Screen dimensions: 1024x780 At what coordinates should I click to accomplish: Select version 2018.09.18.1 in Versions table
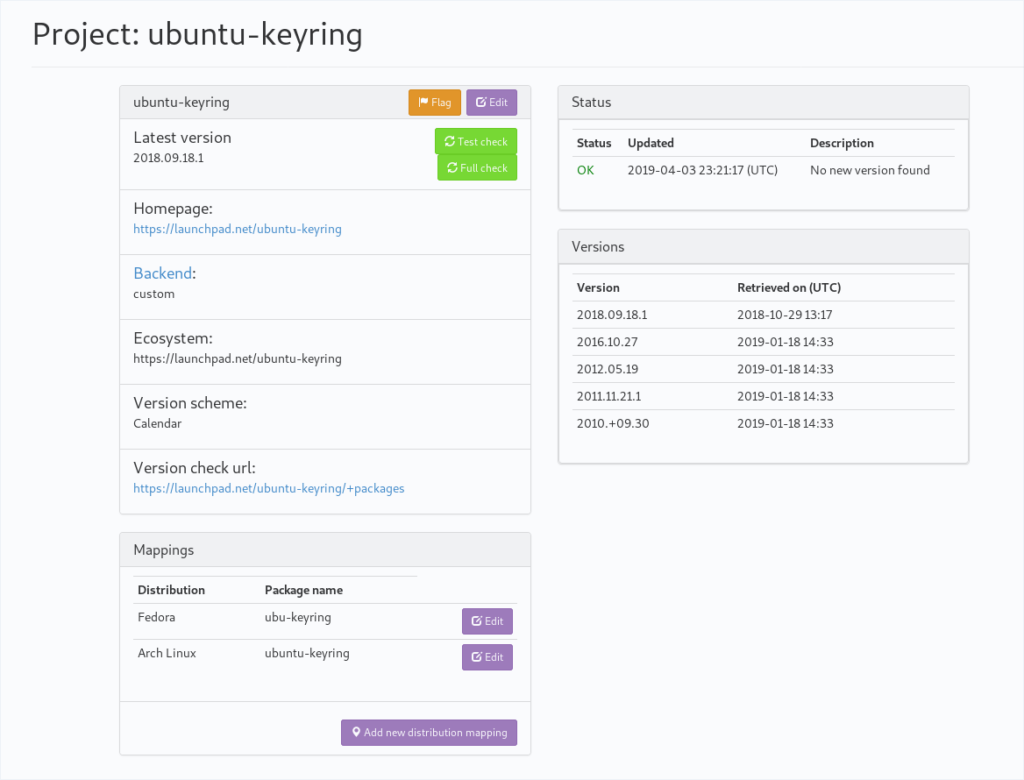click(x=612, y=315)
